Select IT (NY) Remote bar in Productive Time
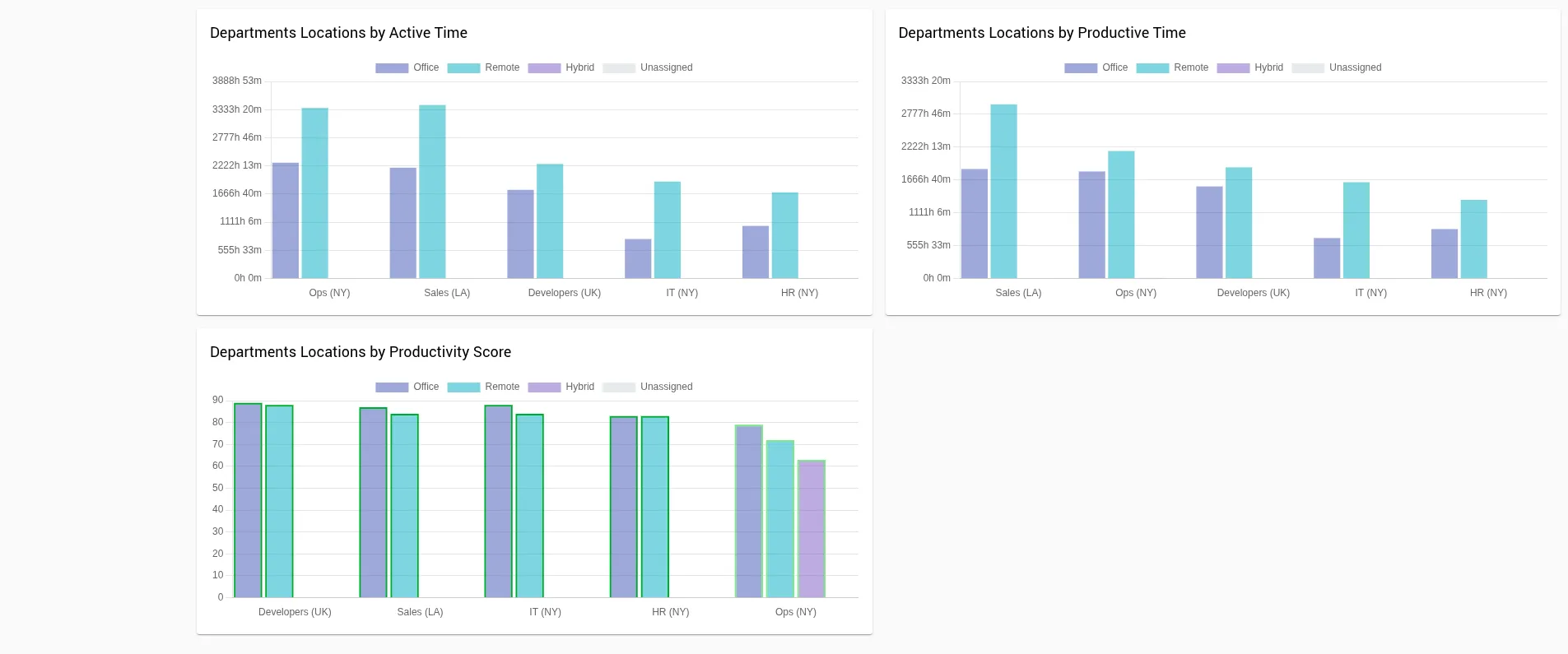Image resolution: width=1568 pixels, height=654 pixels. point(1356,230)
